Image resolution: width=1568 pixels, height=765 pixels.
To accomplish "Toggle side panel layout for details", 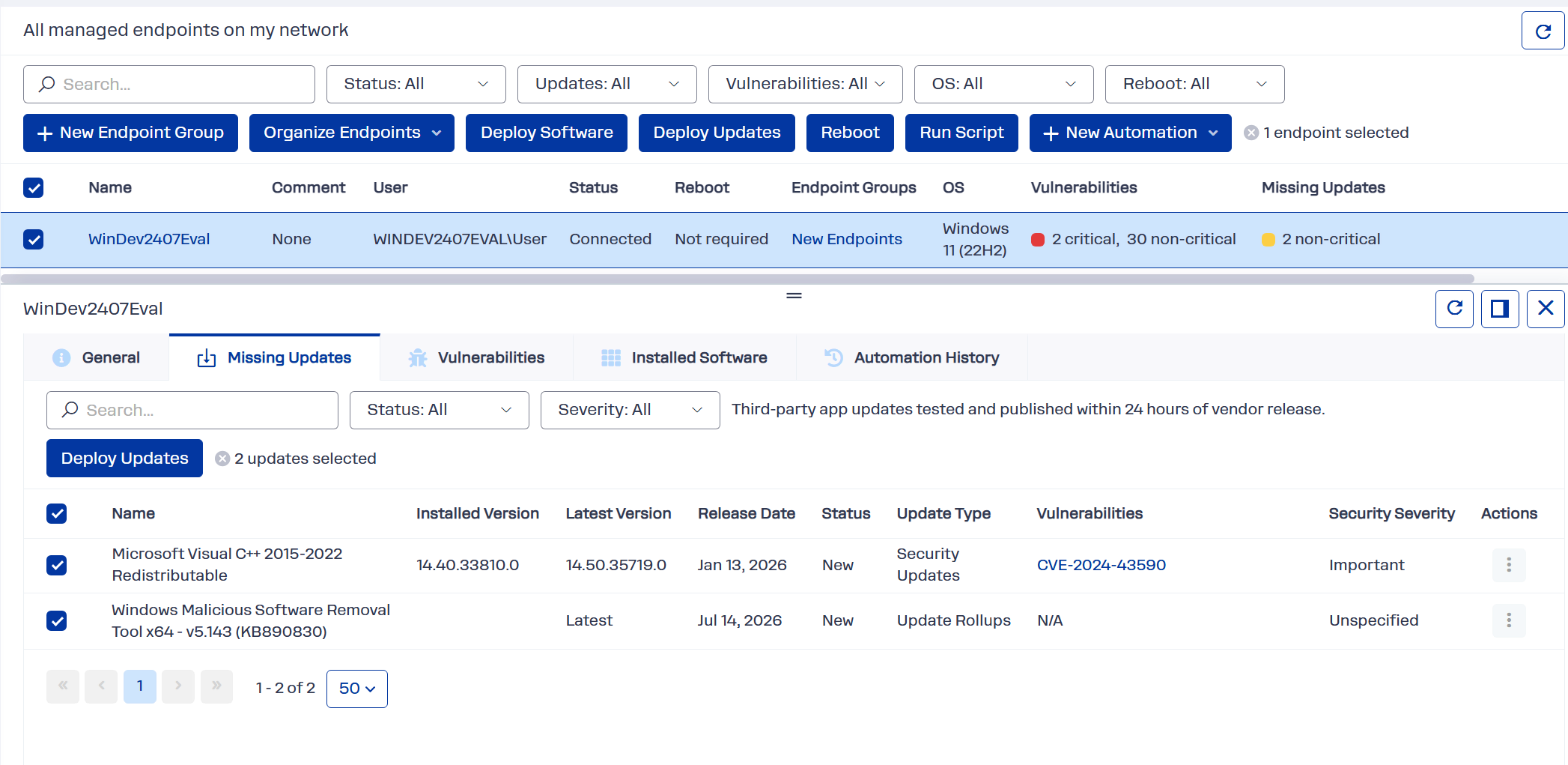I will pyautogui.click(x=1500, y=309).
